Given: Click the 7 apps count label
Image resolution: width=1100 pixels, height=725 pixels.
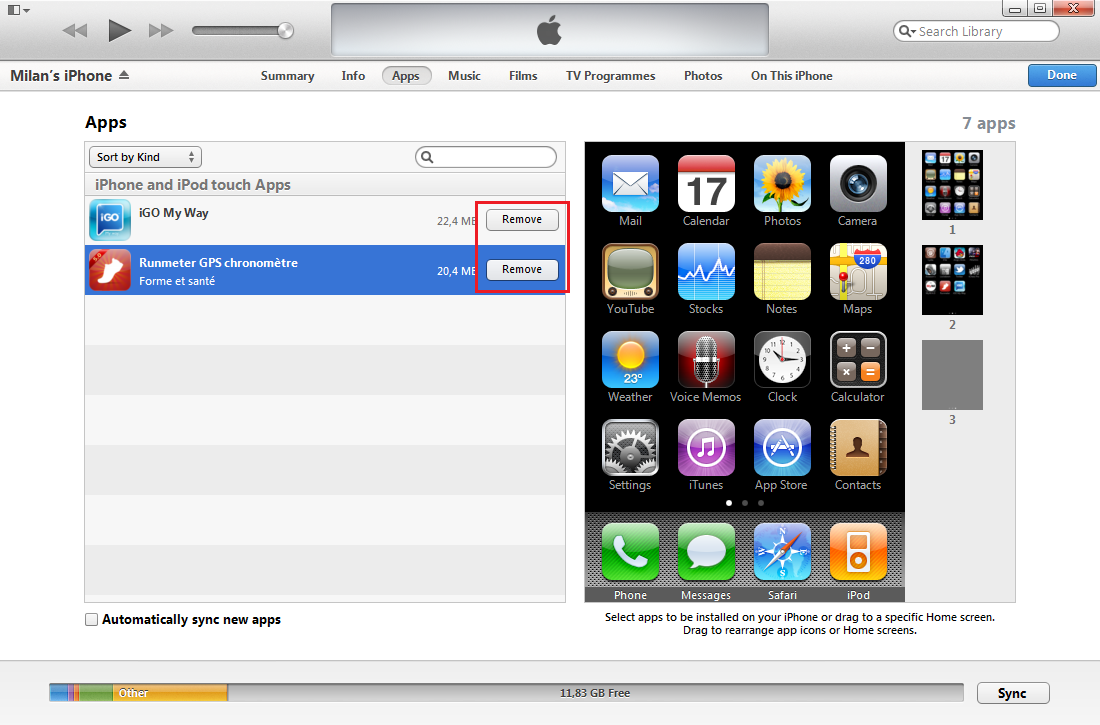Looking at the screenshot, I should (x=988, y=124).
